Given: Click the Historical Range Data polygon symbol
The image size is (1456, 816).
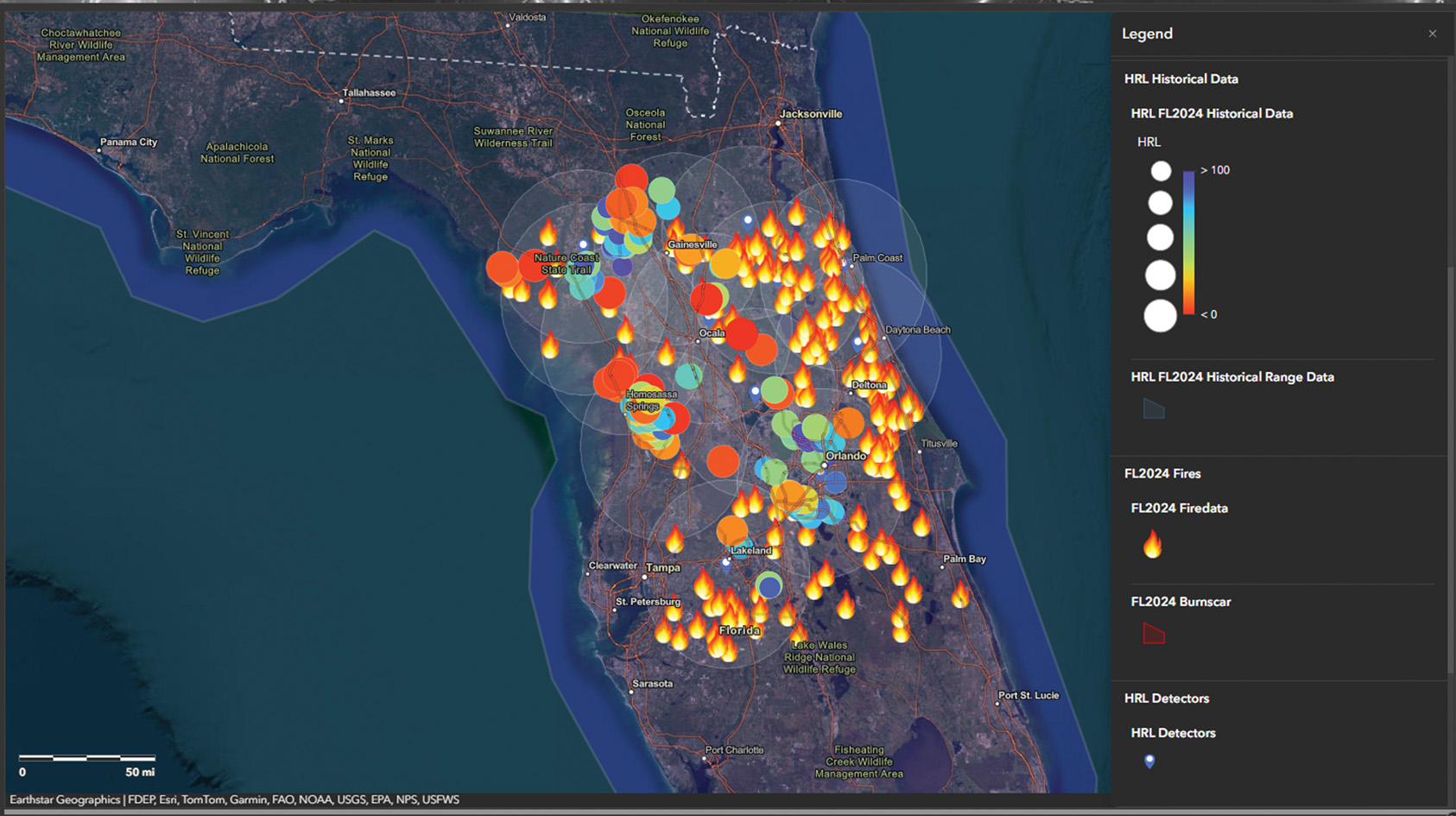Looking at the screenshot, I should 1154,408.
